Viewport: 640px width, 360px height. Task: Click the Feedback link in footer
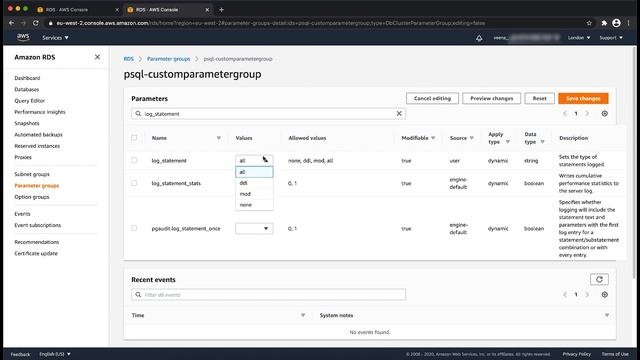(x=20, y=354)
